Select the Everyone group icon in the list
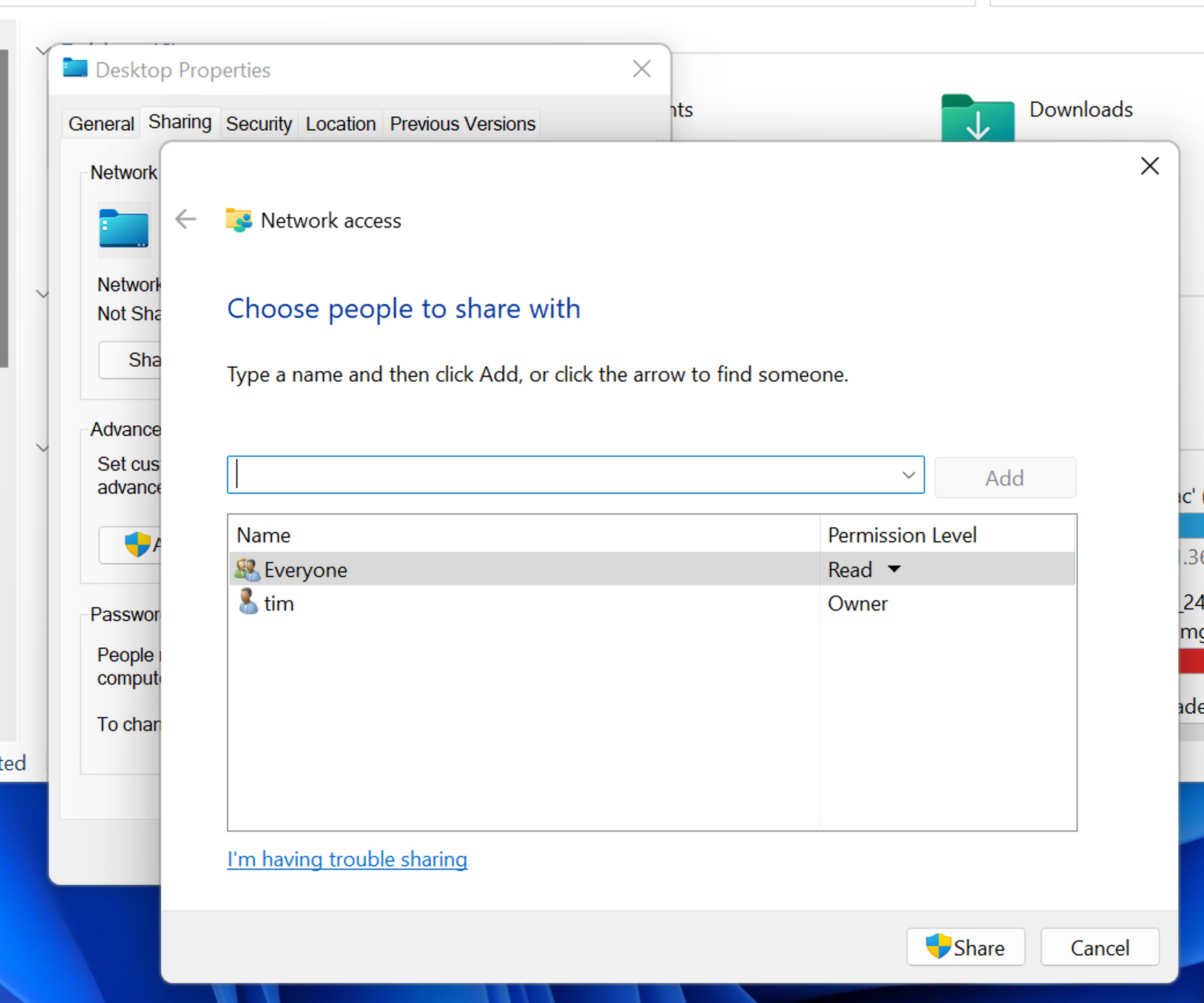Screen dimensions: 1204x1003 point(246,569)
